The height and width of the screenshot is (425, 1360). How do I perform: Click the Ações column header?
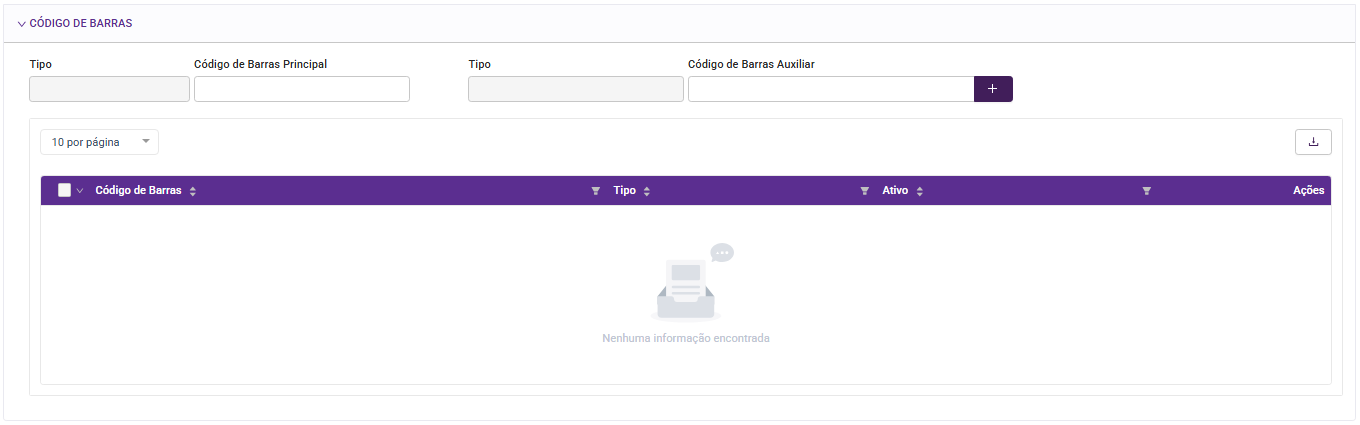point(1308,190)
